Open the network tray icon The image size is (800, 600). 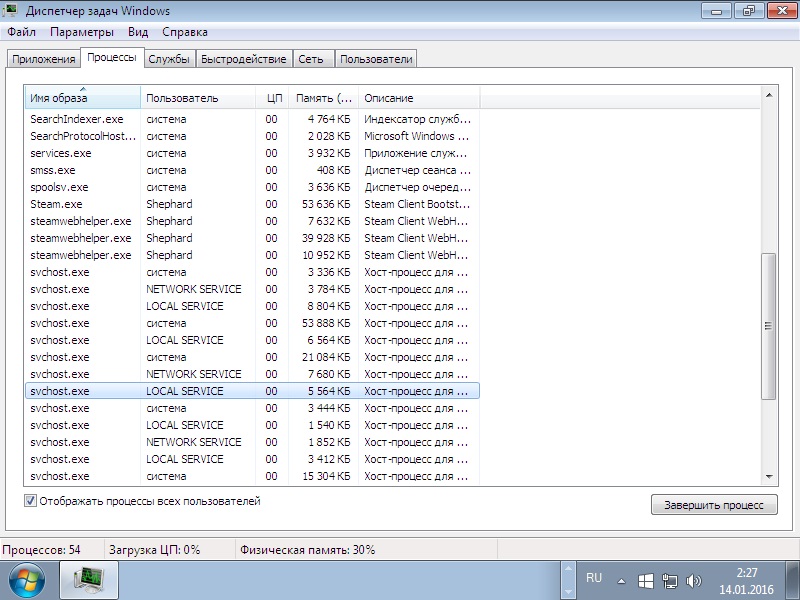click(669, 581)
